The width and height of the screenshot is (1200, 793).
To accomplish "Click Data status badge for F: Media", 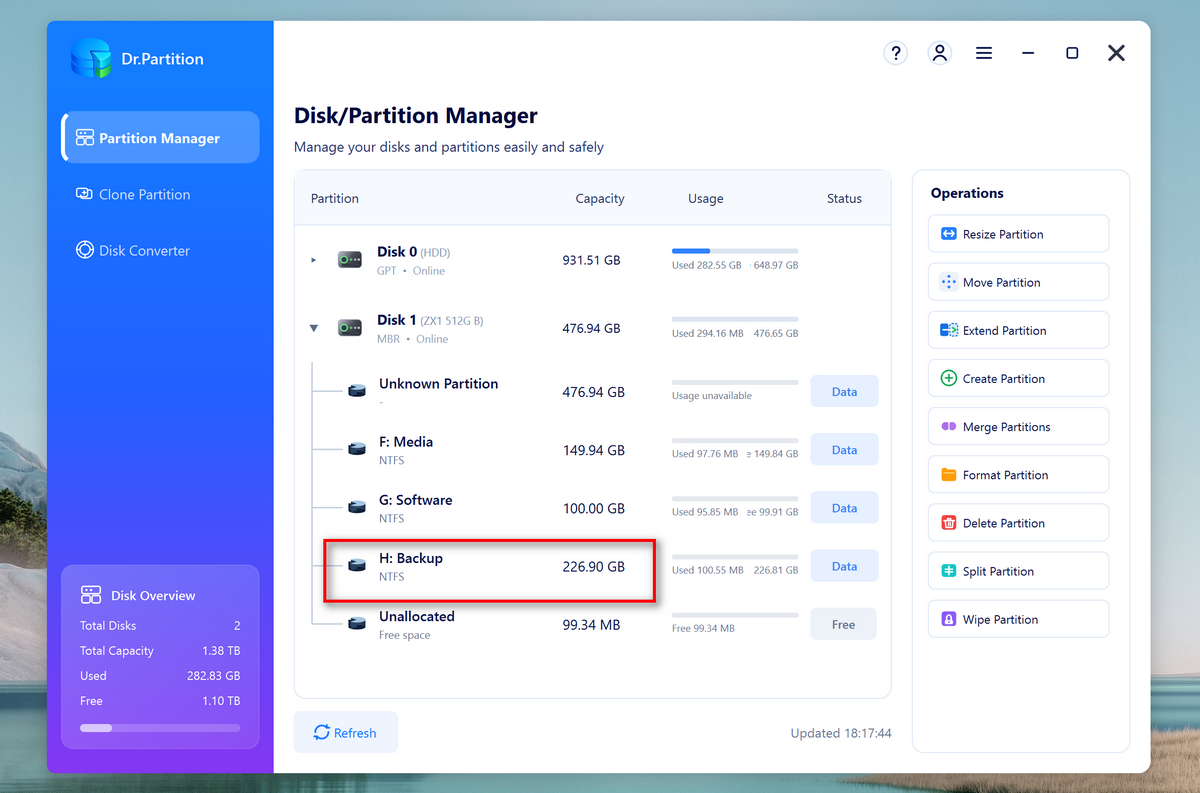I will pyautogui.click(x=844, y=450).
